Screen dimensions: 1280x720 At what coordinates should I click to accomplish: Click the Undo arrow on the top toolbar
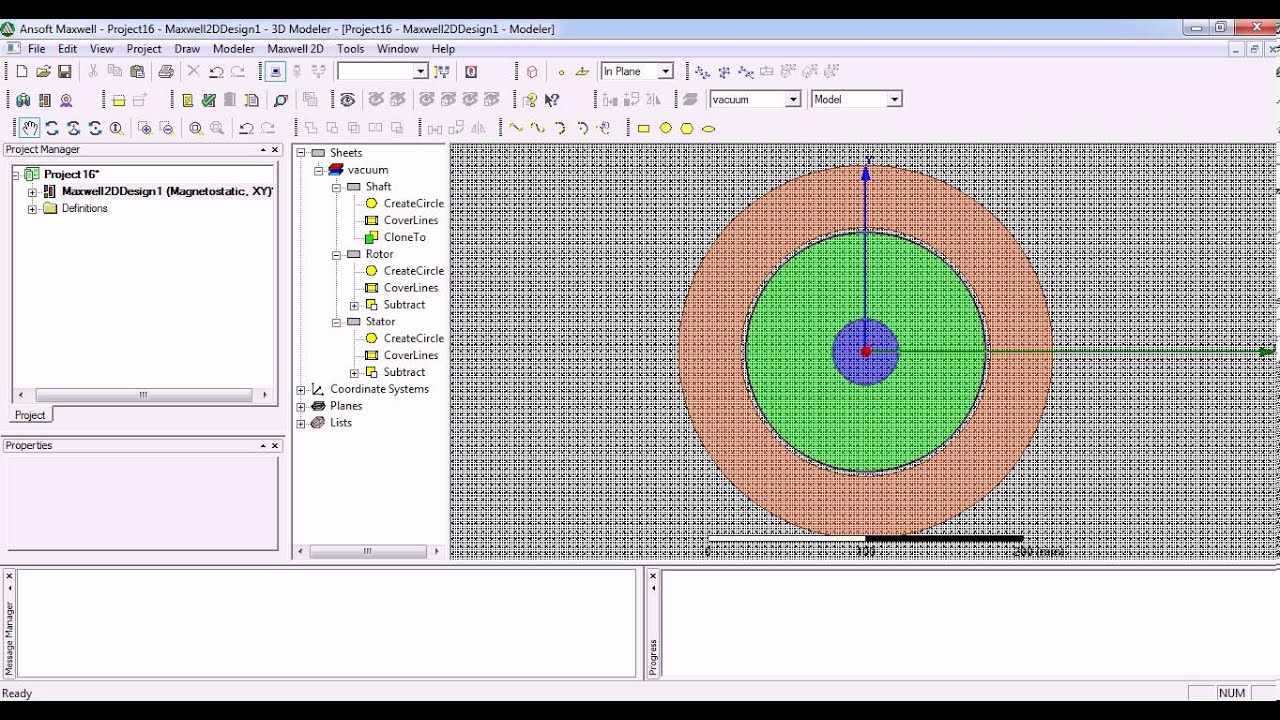coord(216,71)
